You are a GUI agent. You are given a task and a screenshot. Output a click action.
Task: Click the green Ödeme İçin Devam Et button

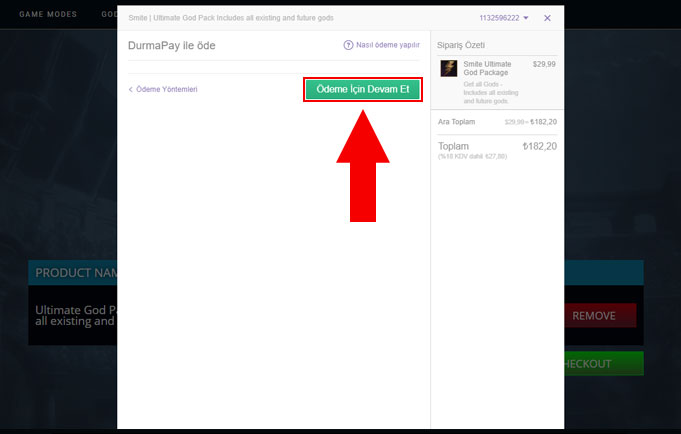click(362, 89)
